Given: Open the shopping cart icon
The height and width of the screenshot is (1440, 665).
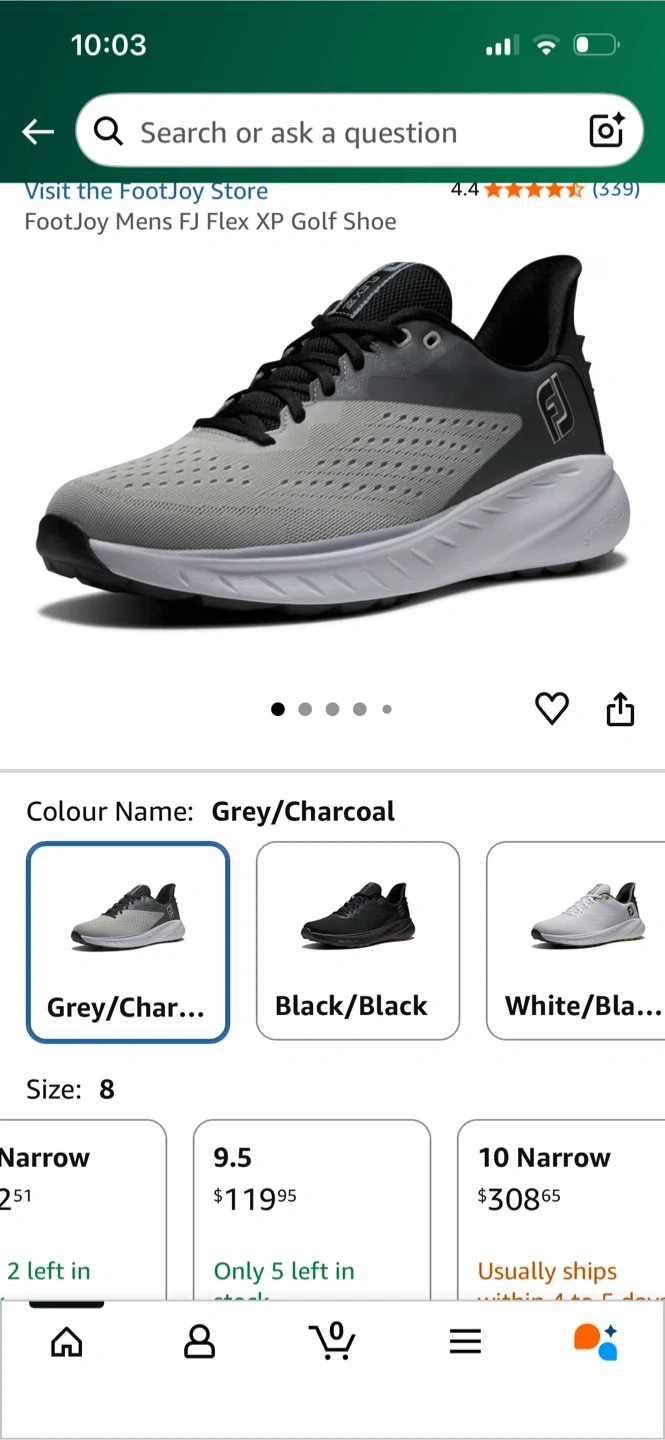Looking at the screenshot, I should click(x=333, y=1340).
